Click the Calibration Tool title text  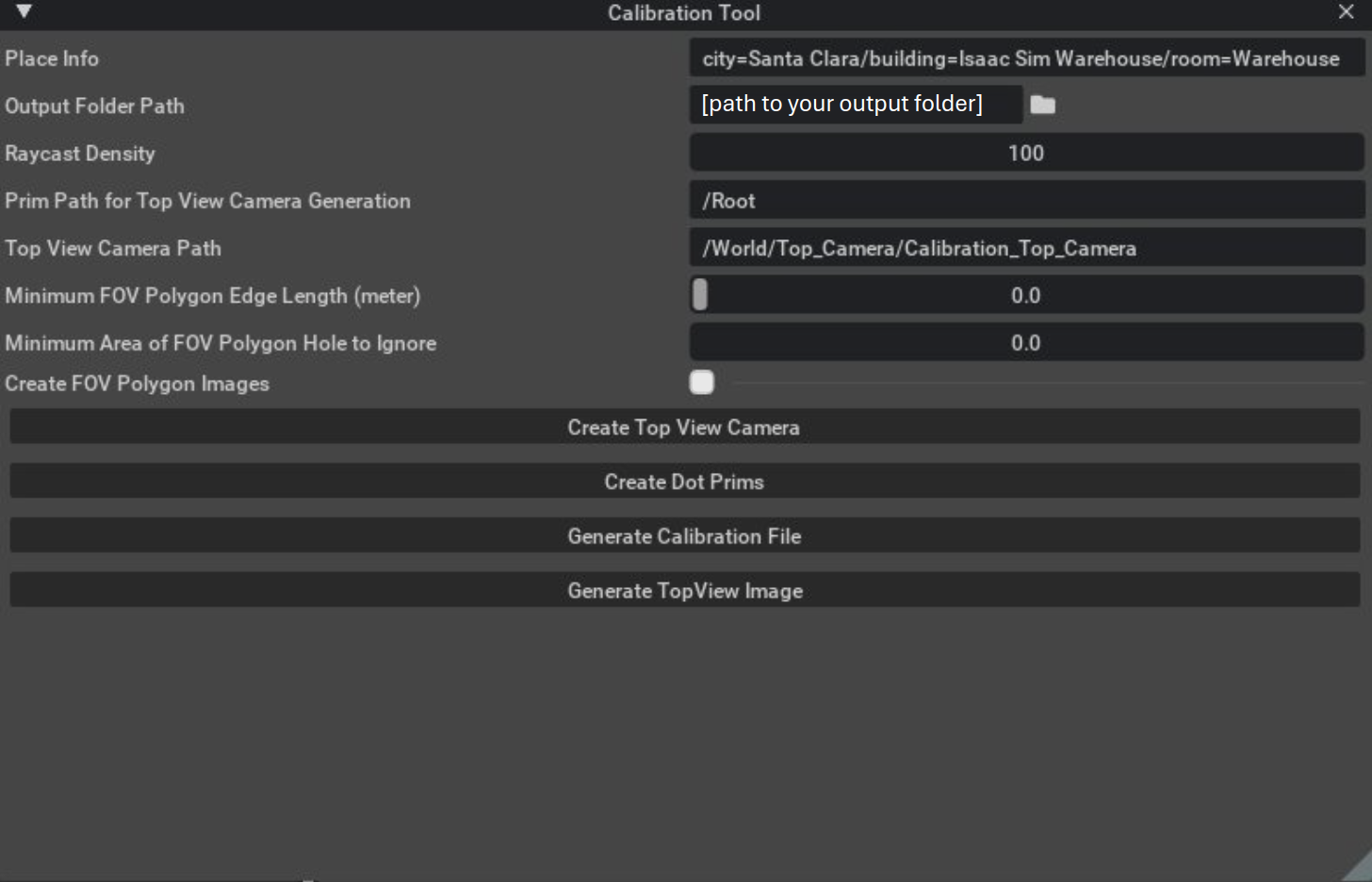pos(684,13)
